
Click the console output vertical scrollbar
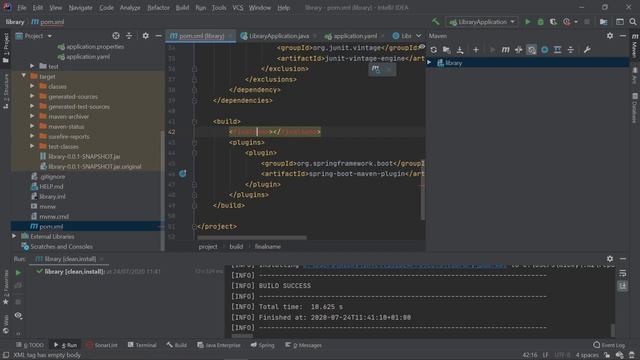pyautogui.click(x=613, y=329)
